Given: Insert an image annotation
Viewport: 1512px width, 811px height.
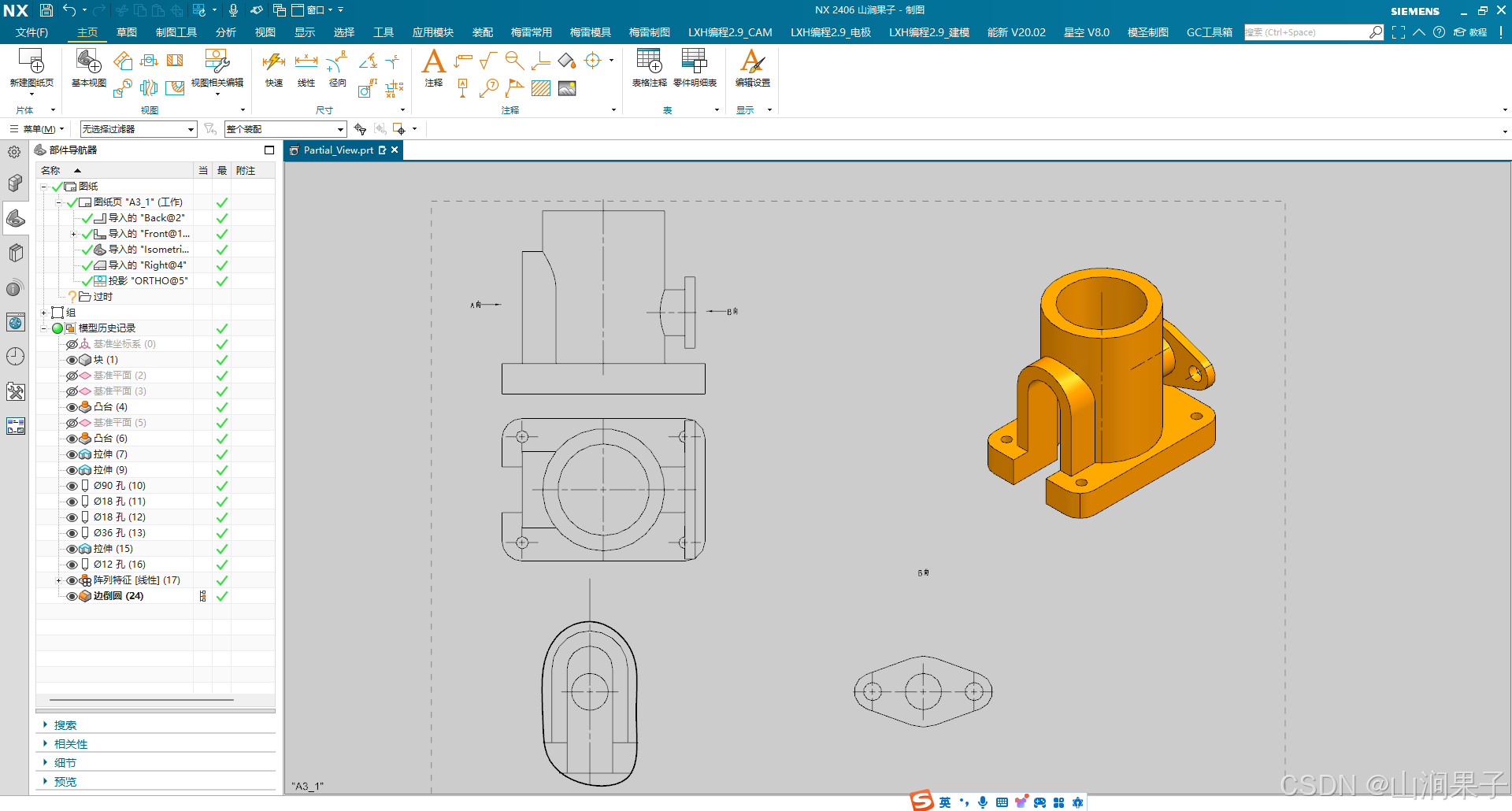Looking at the screenshot, I should click(x=567, y=88).
